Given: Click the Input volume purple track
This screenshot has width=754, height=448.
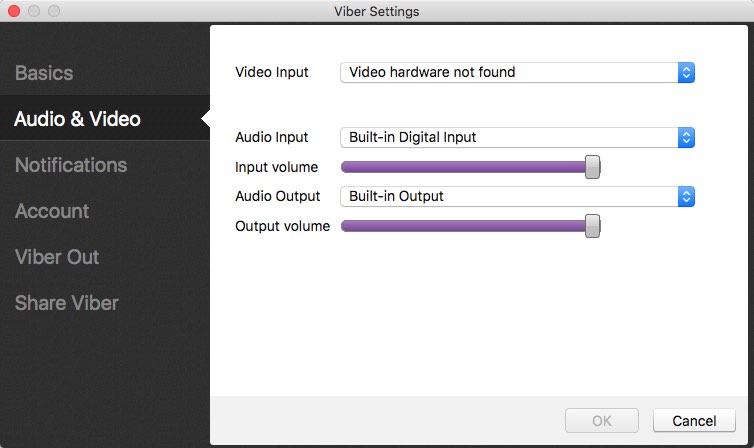Looking at the screenshot, I should click(460, 167).
